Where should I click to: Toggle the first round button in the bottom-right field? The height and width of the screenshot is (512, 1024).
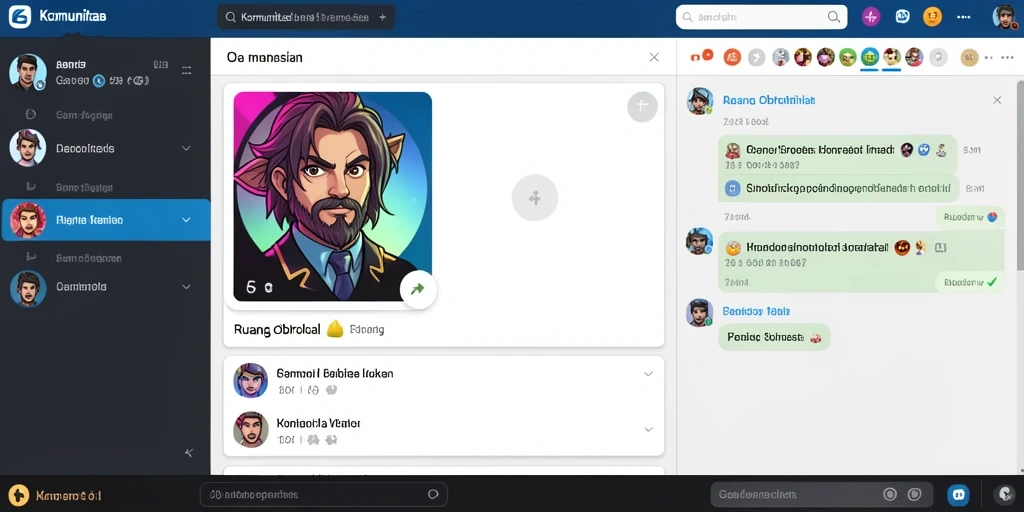click(x=889, y=494)
